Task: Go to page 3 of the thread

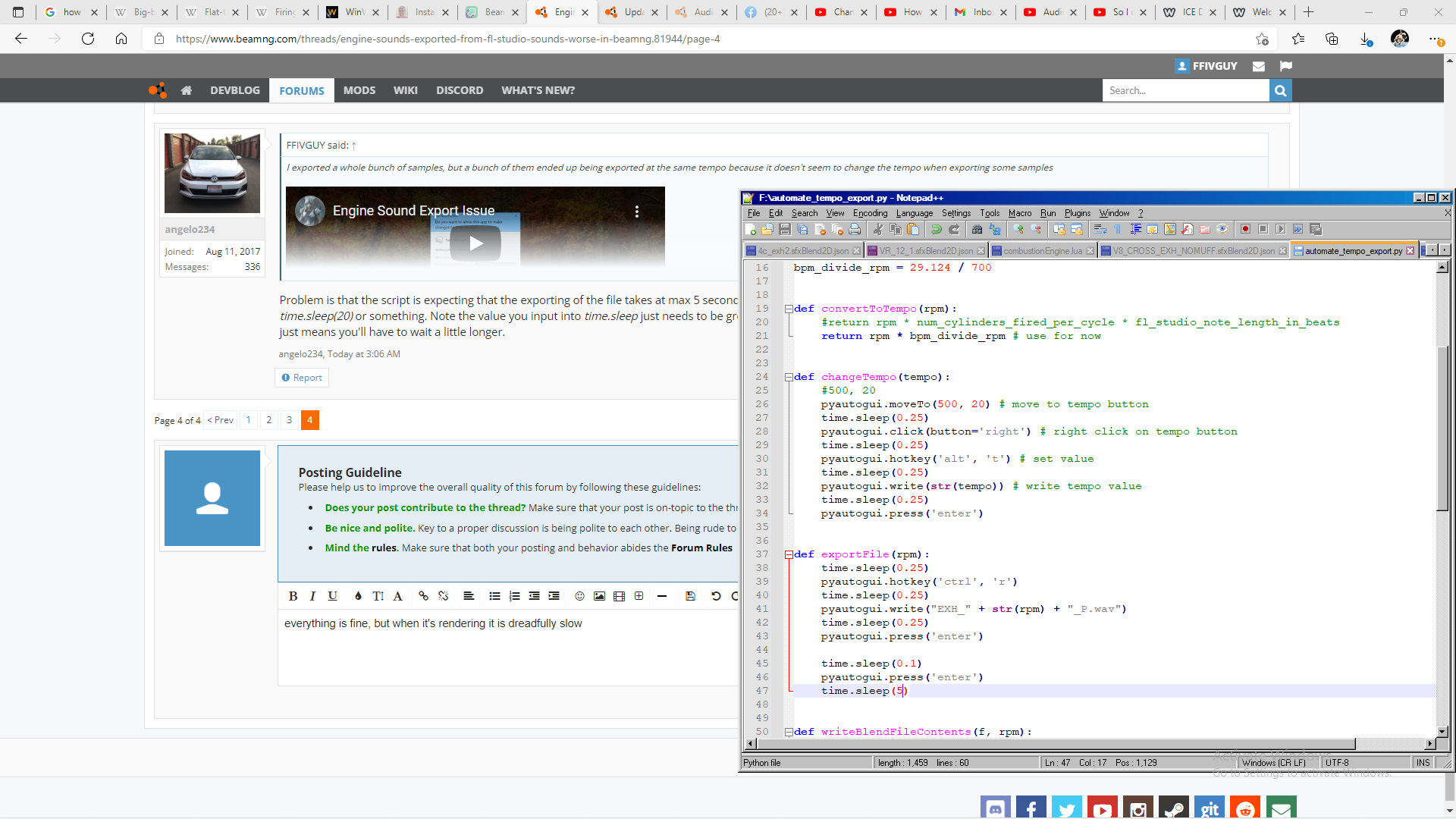Action: click(x=289, y=420)
